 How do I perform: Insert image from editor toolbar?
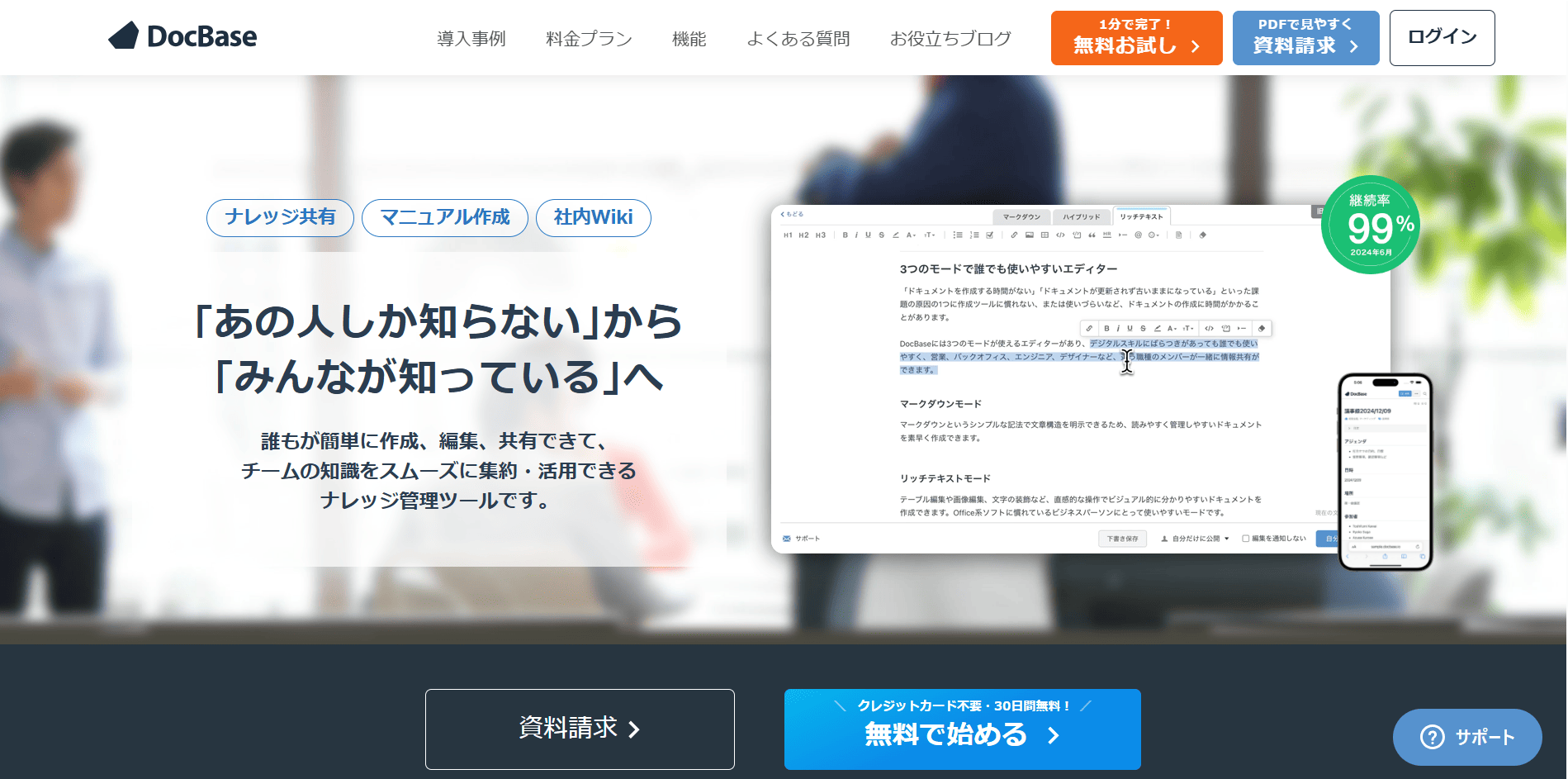1030,235
